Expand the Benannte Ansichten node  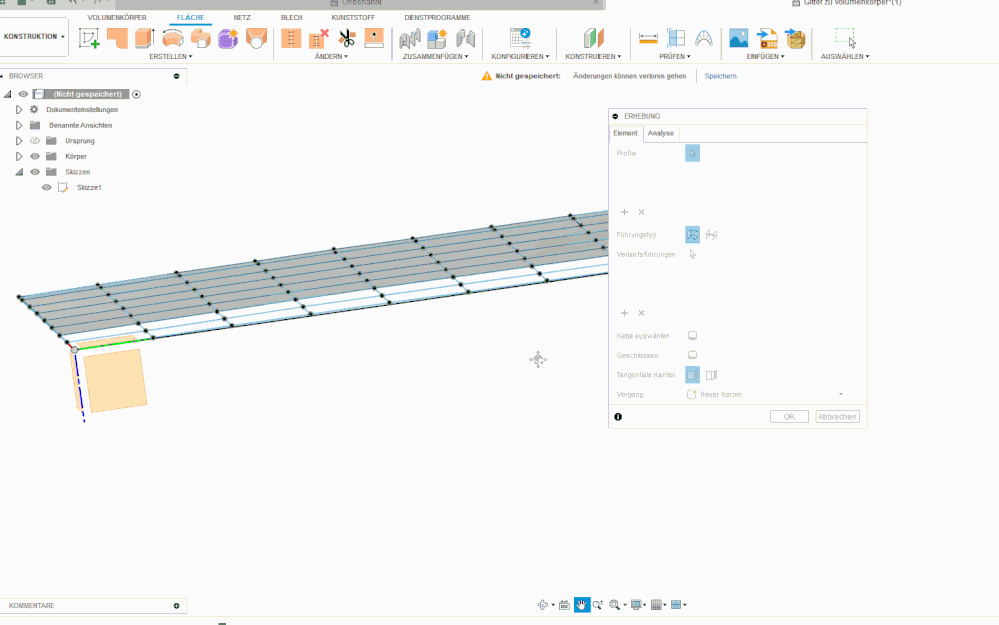18,126
